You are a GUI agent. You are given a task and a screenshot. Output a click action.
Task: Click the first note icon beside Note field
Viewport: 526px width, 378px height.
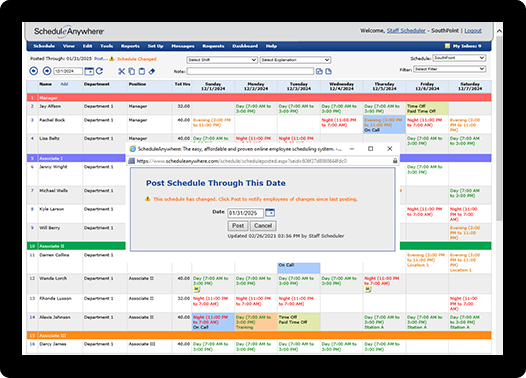[x=319, y=71]
